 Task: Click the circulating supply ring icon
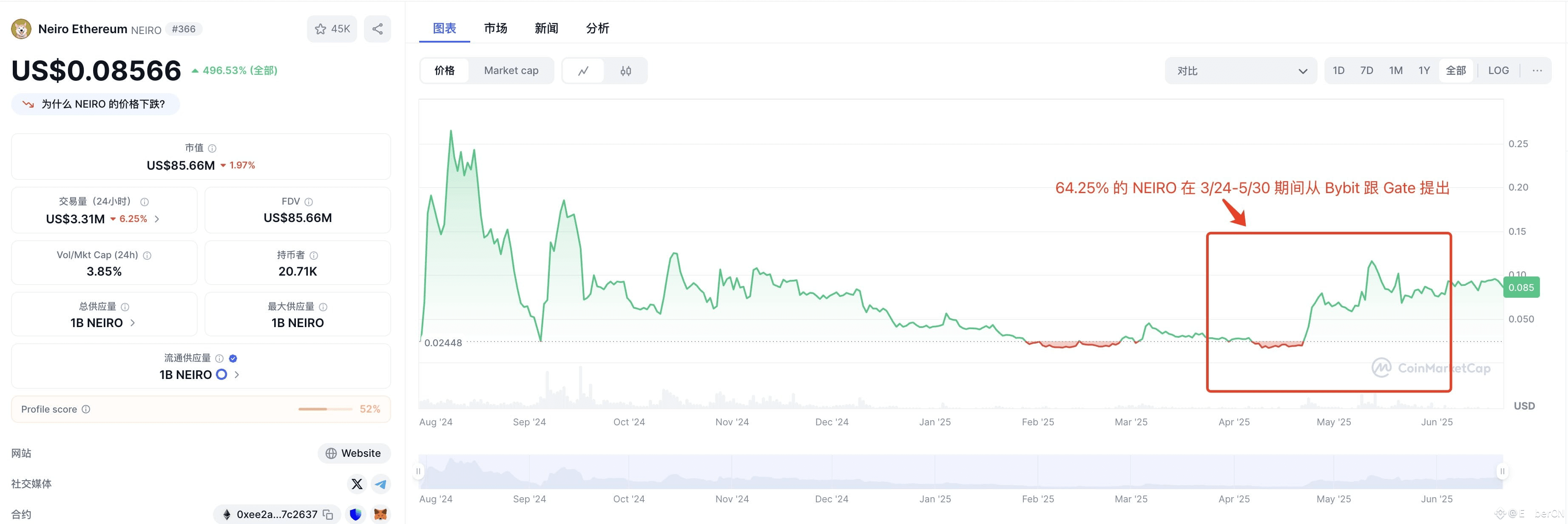(222, 374)
